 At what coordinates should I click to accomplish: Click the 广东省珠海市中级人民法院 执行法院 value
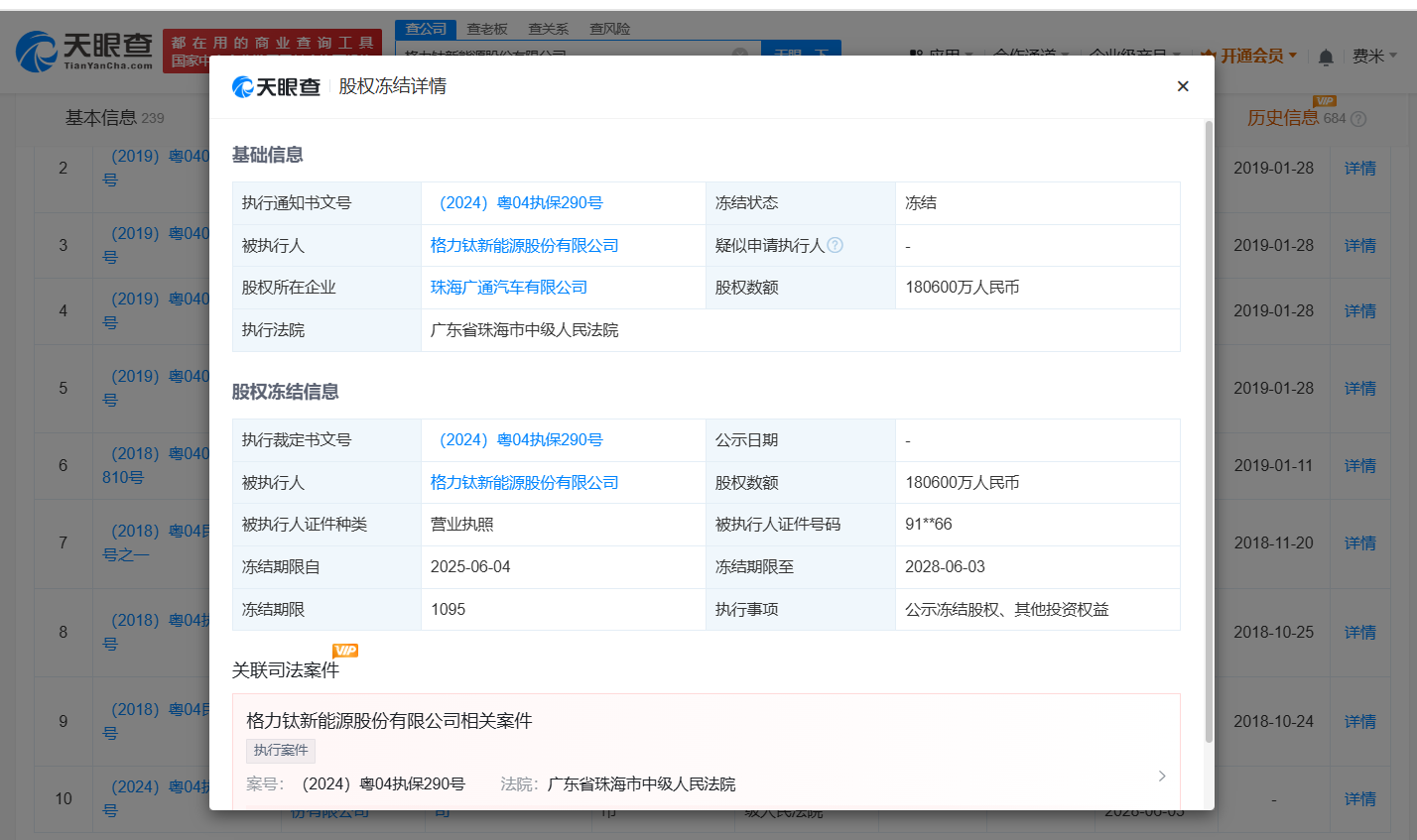tap(524, 330)
